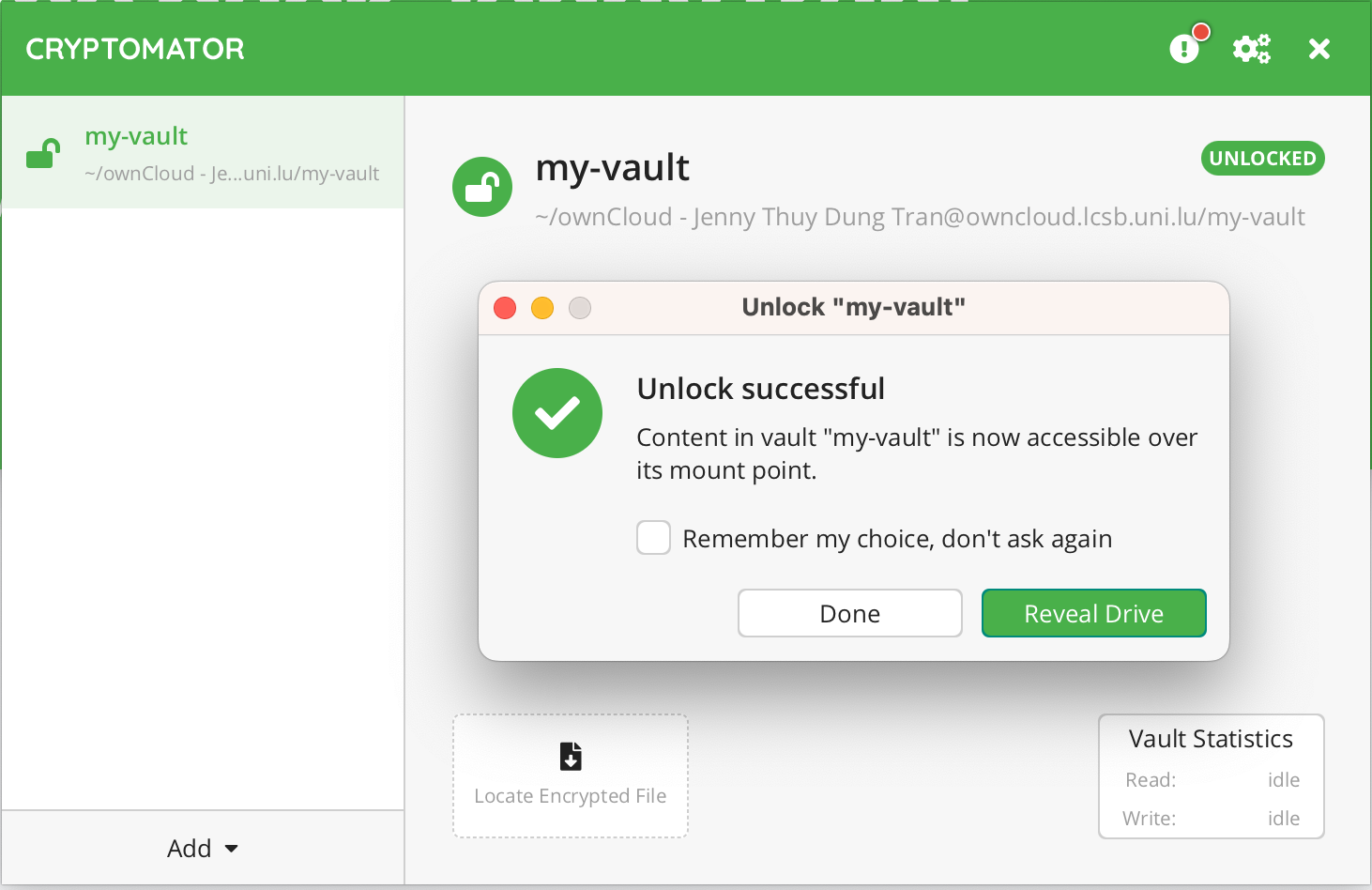Click the arrow beside Add

pyautogui.click(x=231, y=849)
